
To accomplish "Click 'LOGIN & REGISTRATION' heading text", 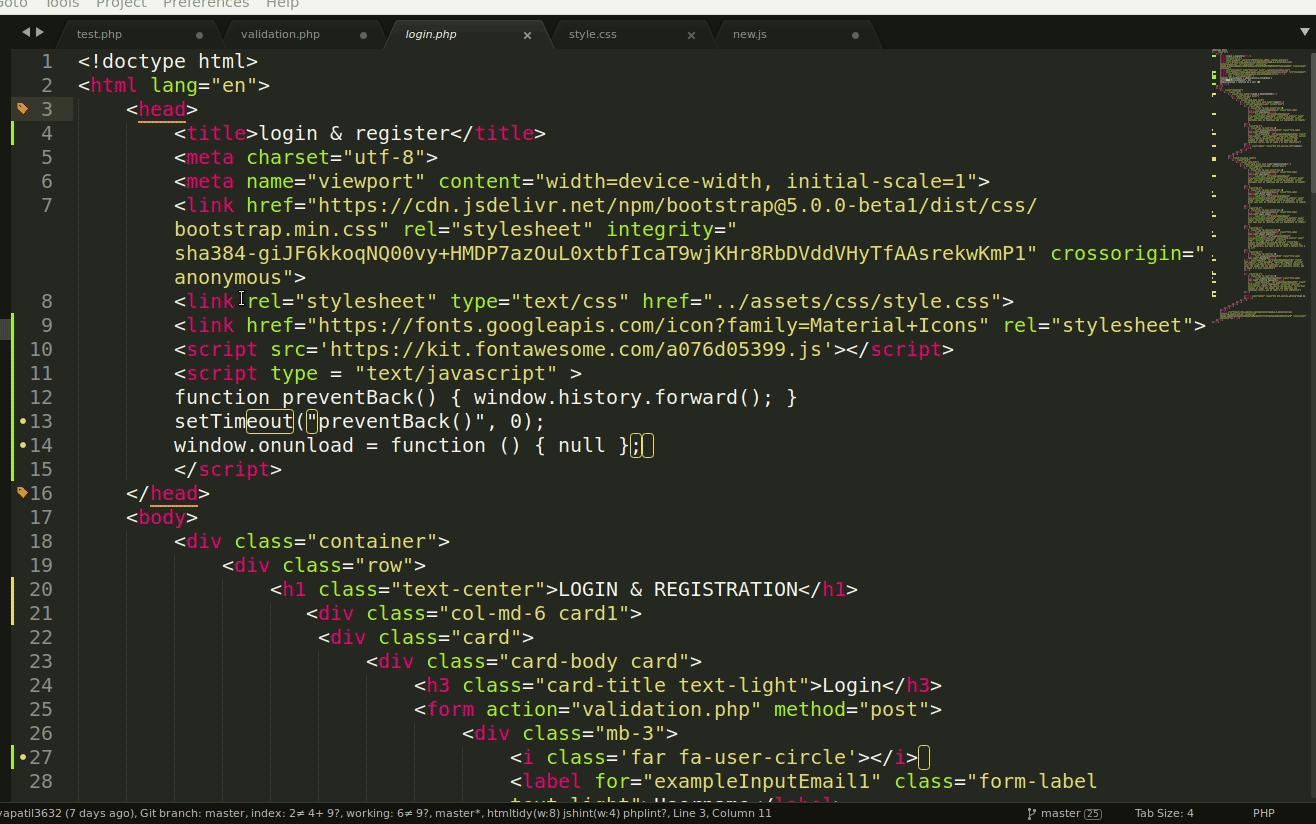I will pyautogui.click(x=678, y=589).
